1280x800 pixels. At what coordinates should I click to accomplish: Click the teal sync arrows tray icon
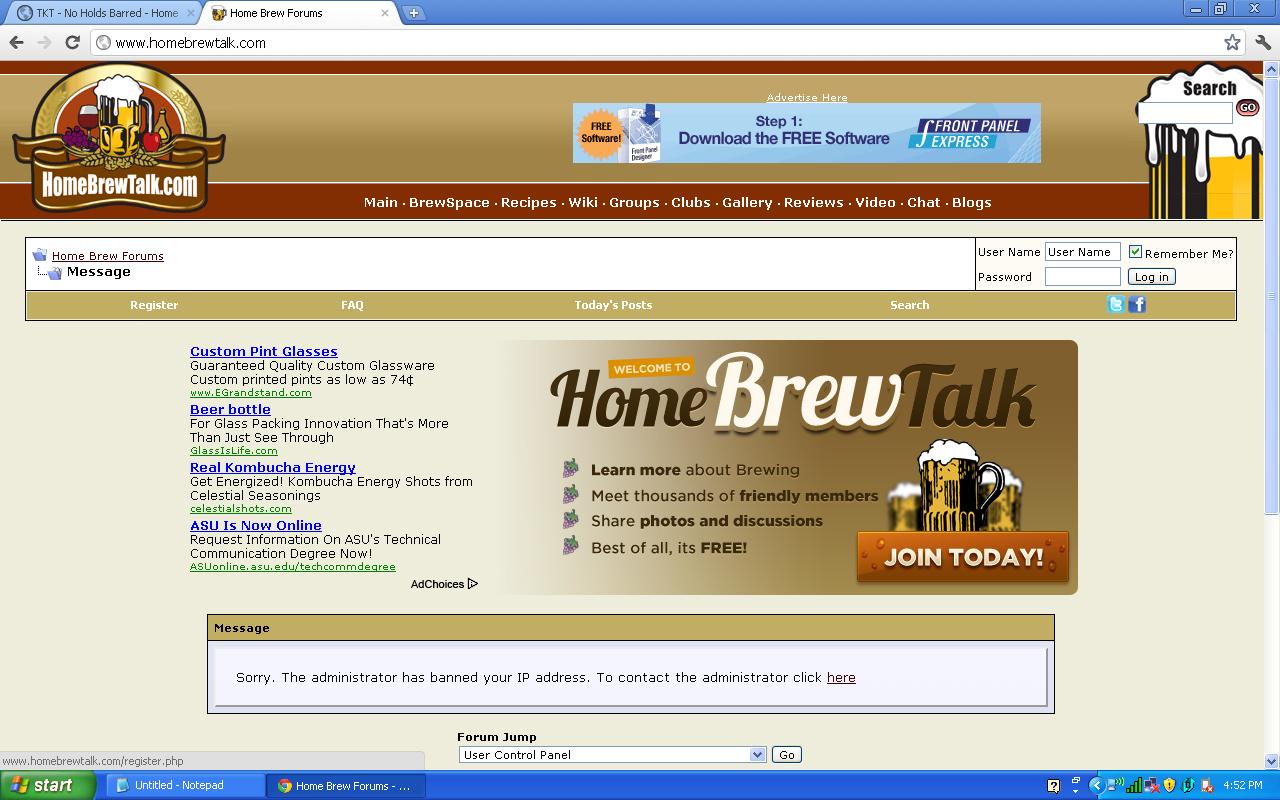click(x=1188, y=786)
